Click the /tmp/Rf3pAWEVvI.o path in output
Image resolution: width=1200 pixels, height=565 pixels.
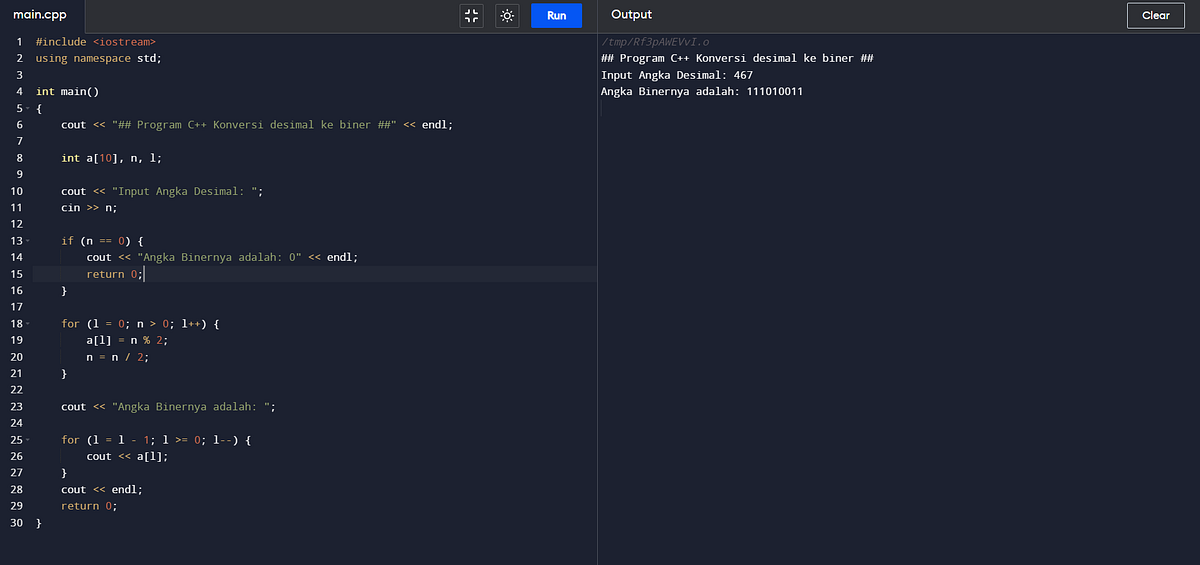tap(655, 42)
